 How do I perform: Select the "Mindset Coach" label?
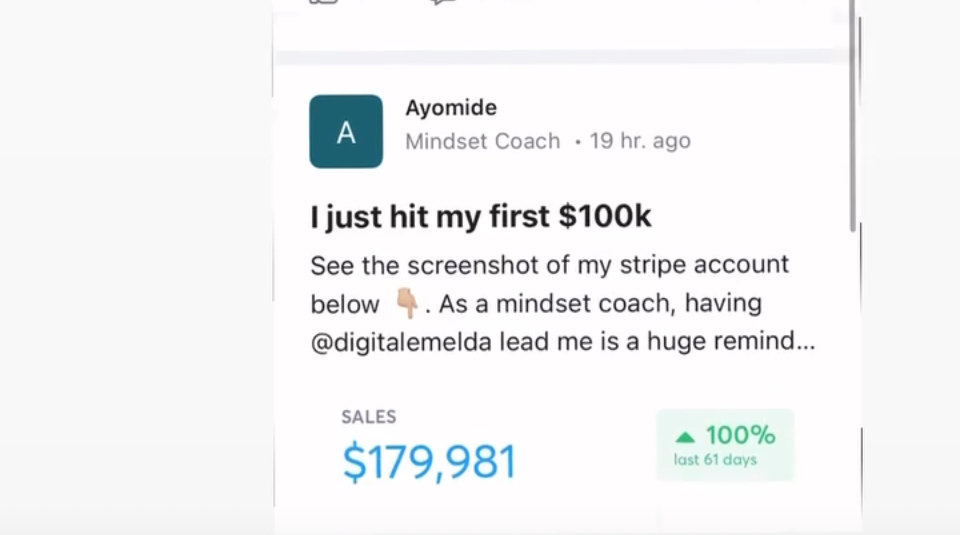click(482, 141)
